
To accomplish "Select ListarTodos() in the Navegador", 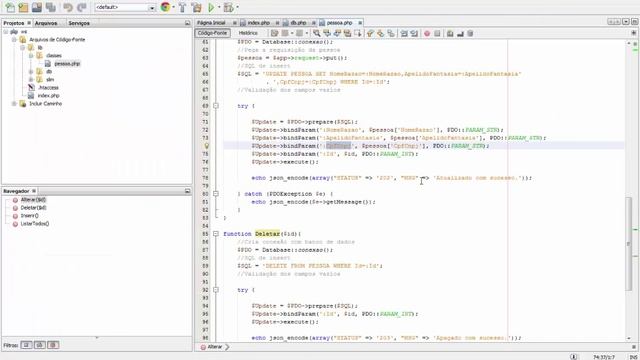I will coord(35,224).
